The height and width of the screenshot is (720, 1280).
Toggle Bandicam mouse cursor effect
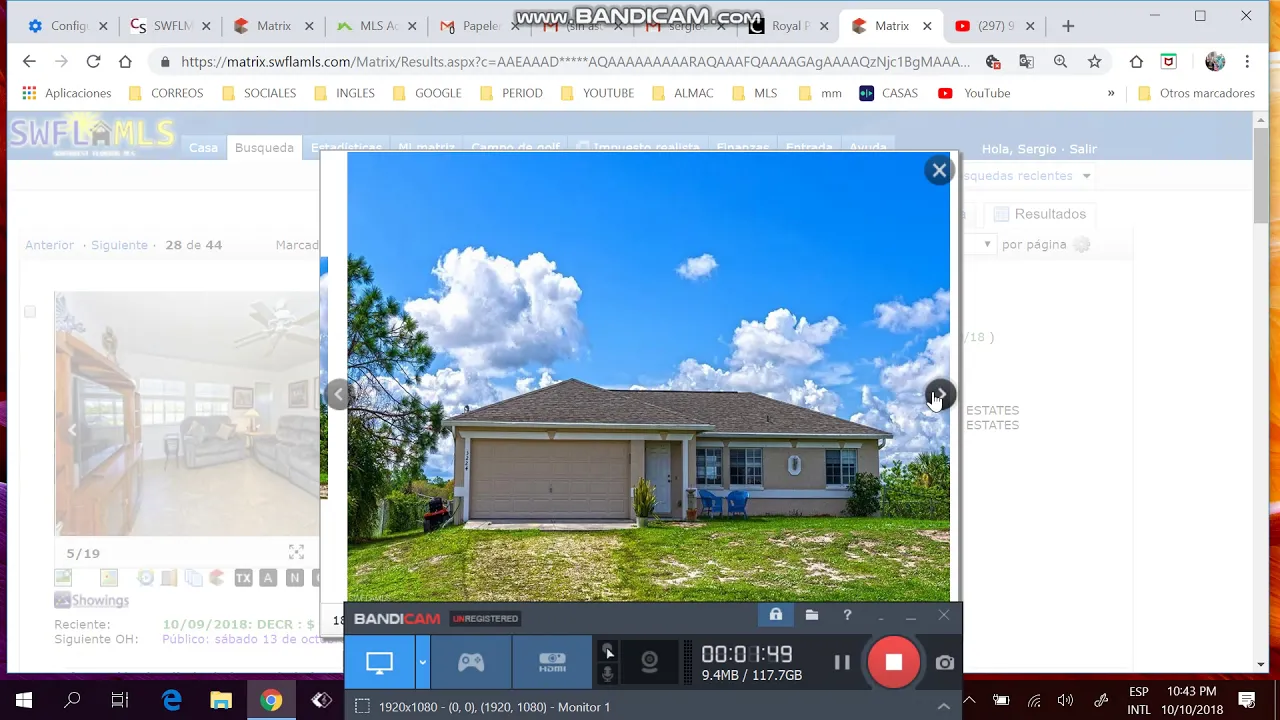pos(608,651)
